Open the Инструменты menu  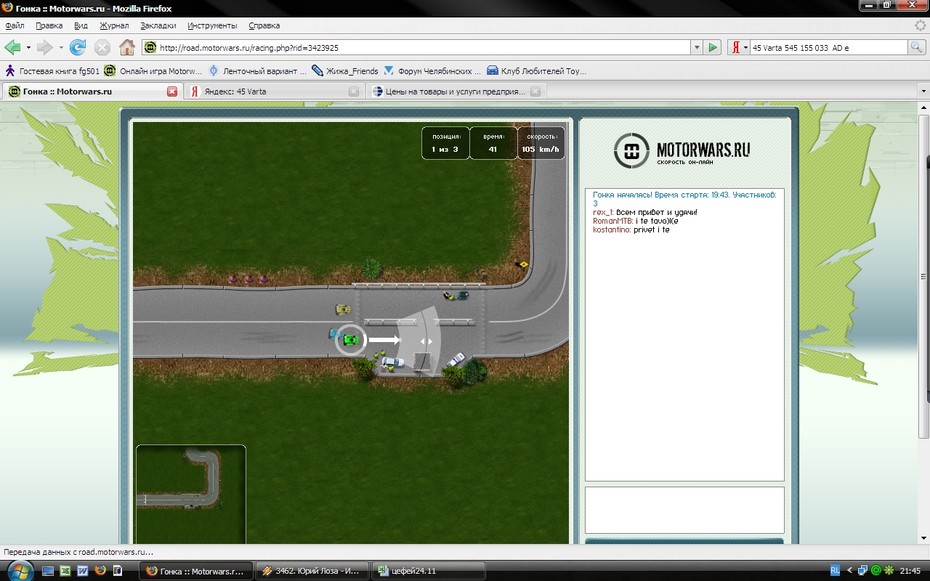(212, 25)
